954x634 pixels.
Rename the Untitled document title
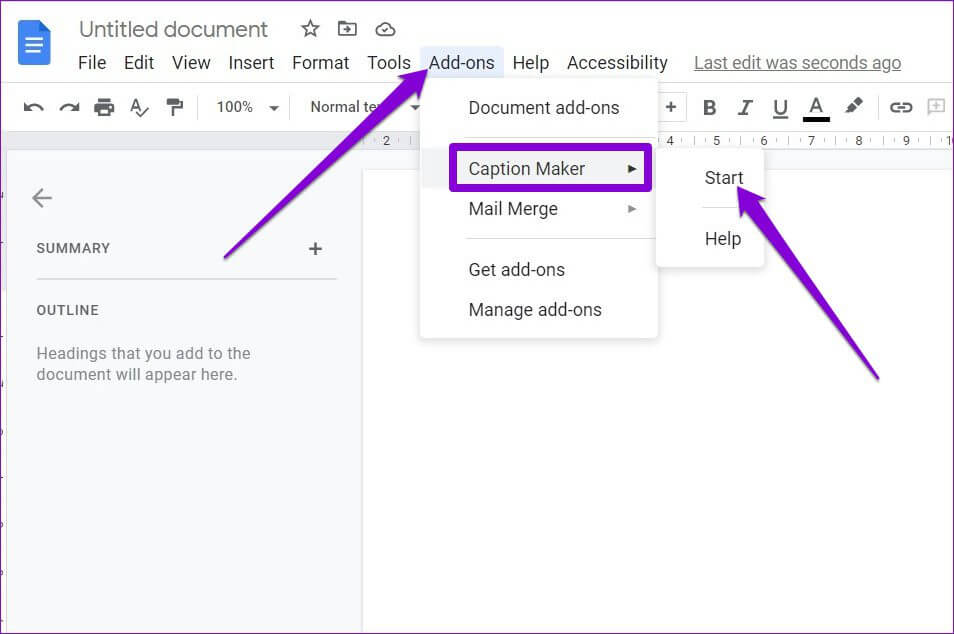click(x=173, y=29)
